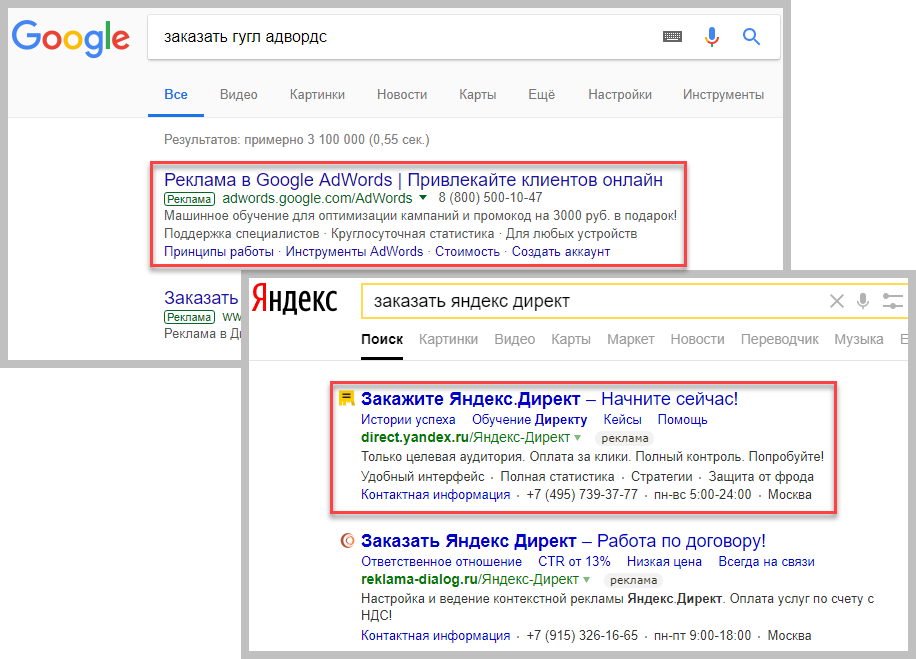Switch to the Google Новости tab
The height and width of the screenshot is (659, 916).
[x=402, y=95]
